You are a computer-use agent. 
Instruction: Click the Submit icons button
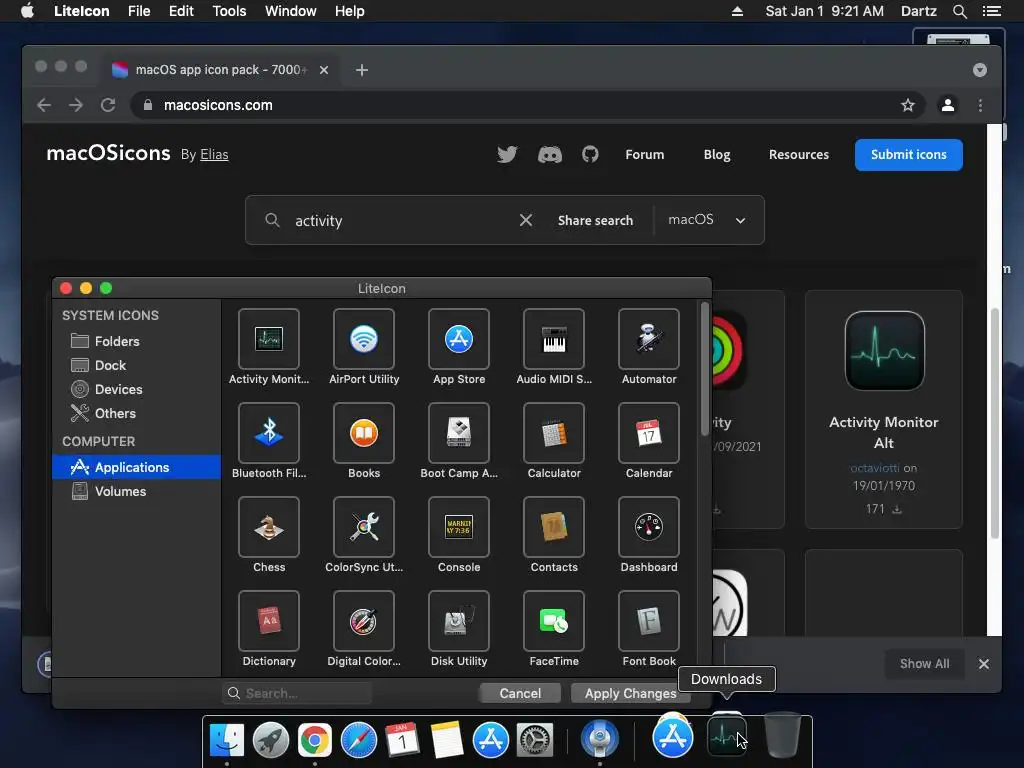point(908,155)
